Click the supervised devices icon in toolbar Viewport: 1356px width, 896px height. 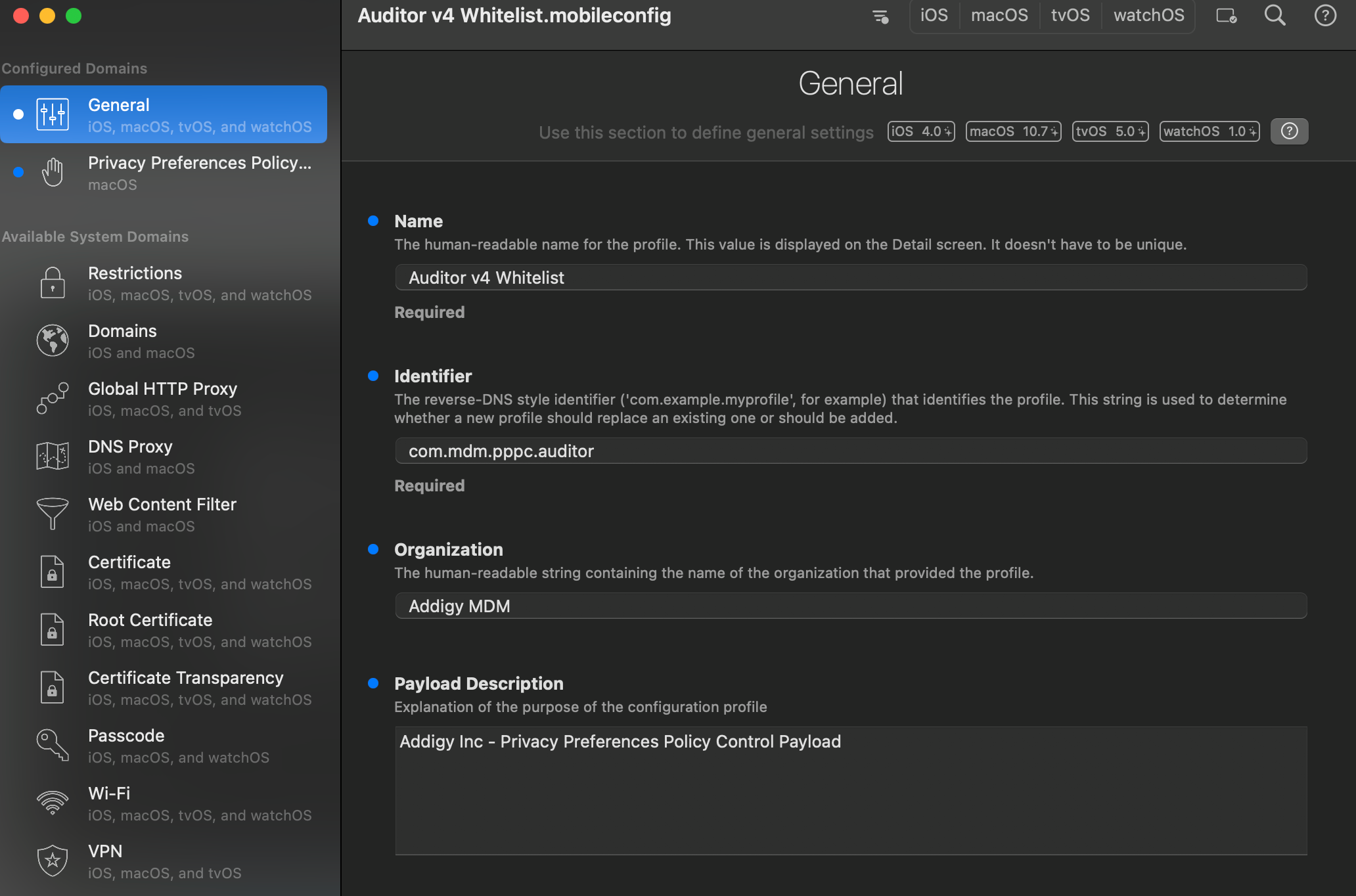pos(1226,16)
